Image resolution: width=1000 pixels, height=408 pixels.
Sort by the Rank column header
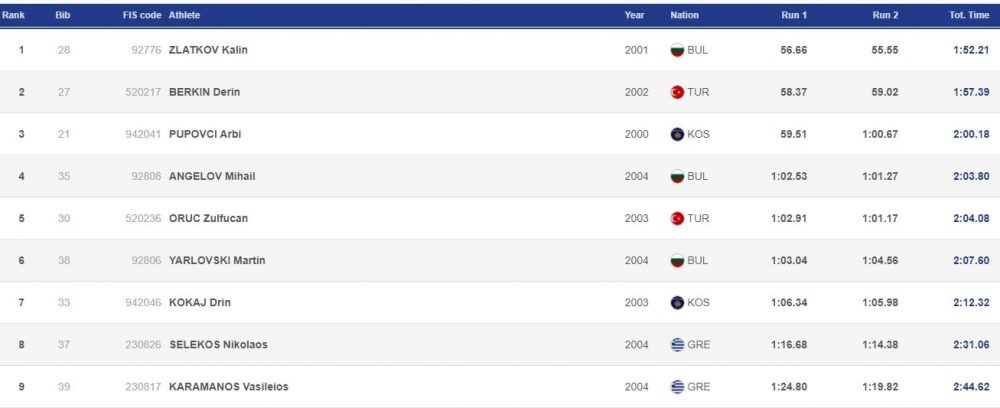(20, 15)
